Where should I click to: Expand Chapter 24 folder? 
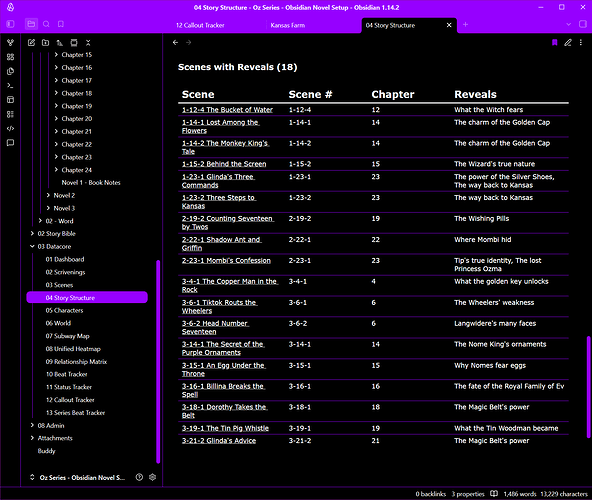click(x=56, y=170)
